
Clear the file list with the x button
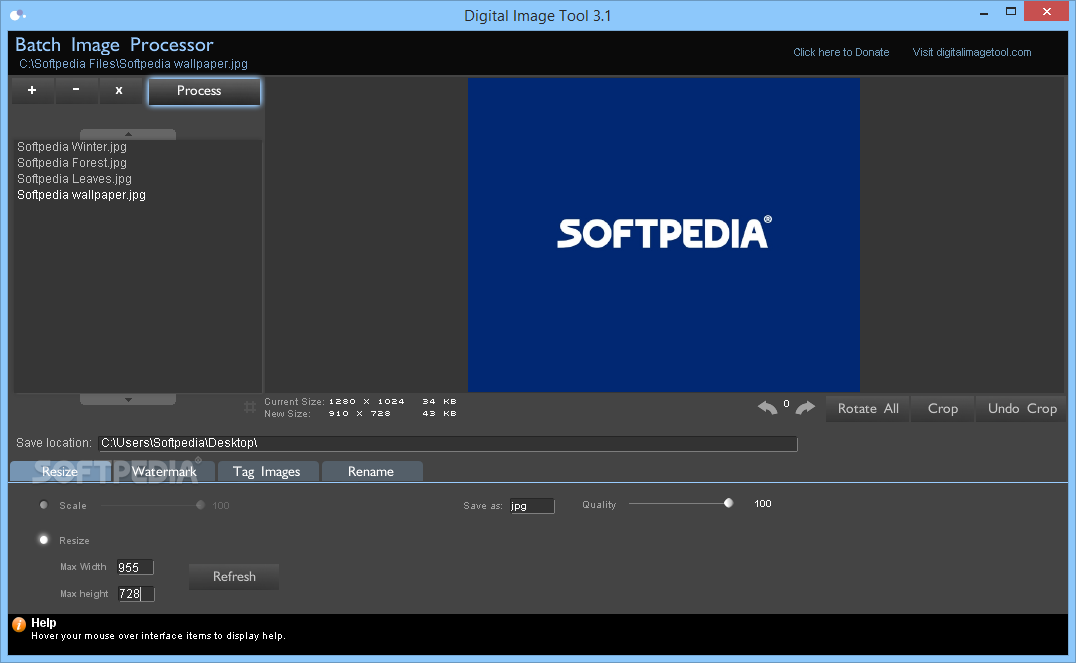click(x=119, y=91)
